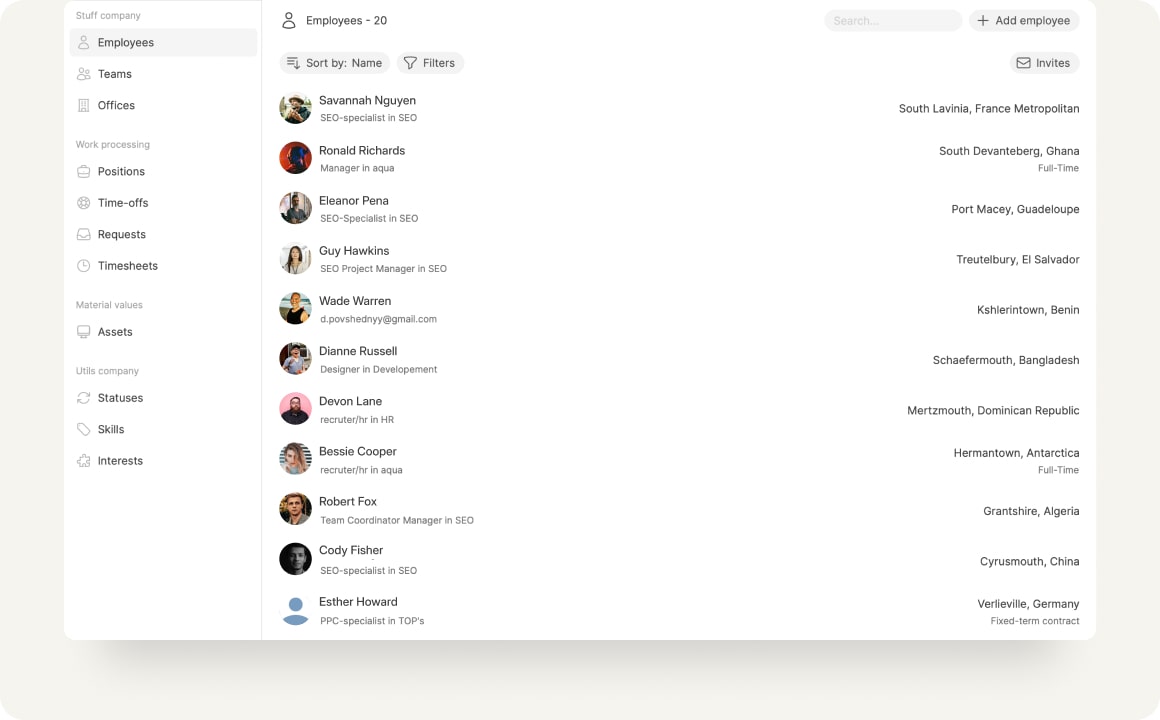Viewport: 1160px width, 720px height.
Task: Switch to the Teams section
Action: (x=115, y=73)
